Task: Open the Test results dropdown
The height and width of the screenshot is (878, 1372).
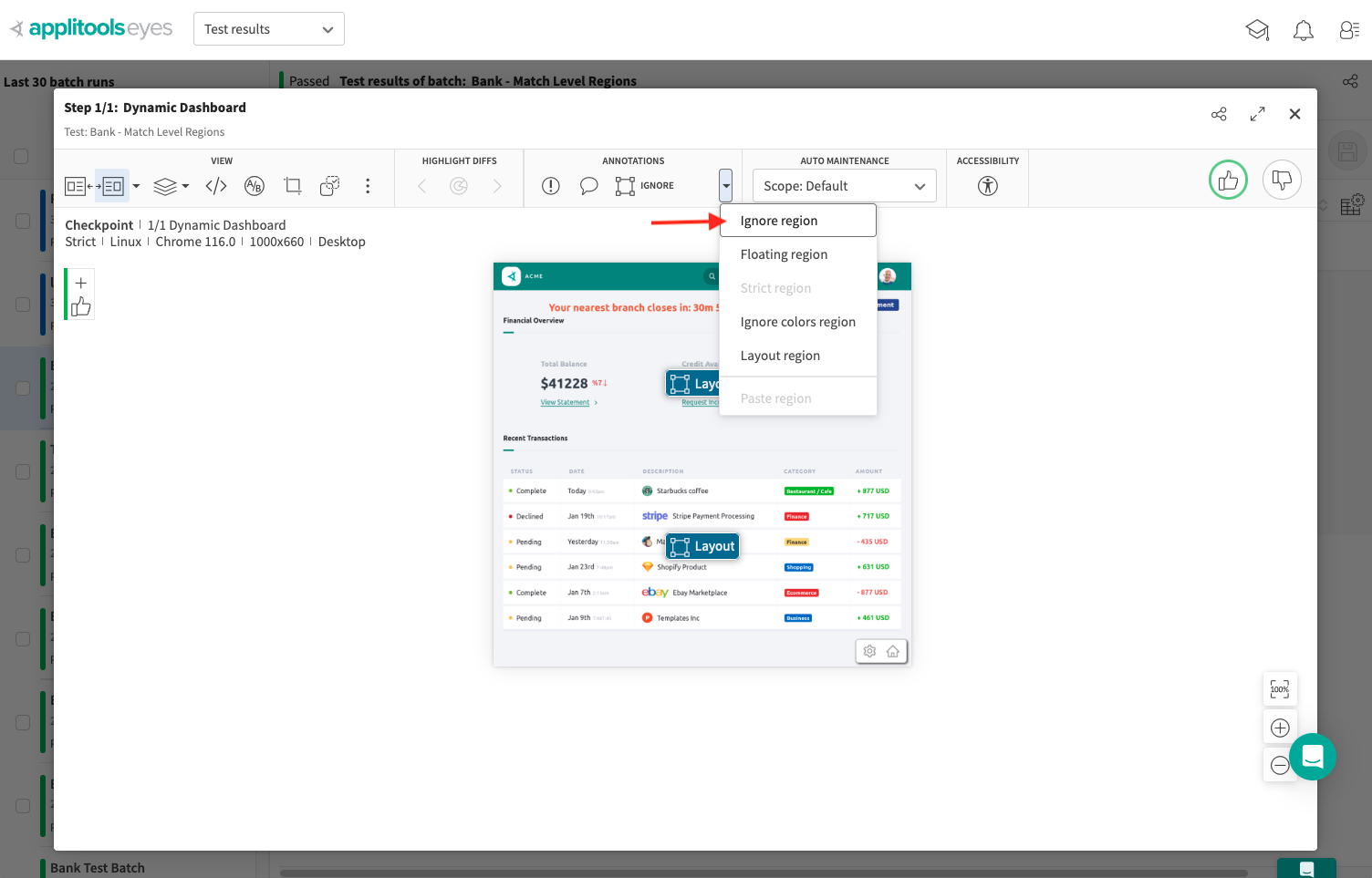Action: (x=268, y=29)
